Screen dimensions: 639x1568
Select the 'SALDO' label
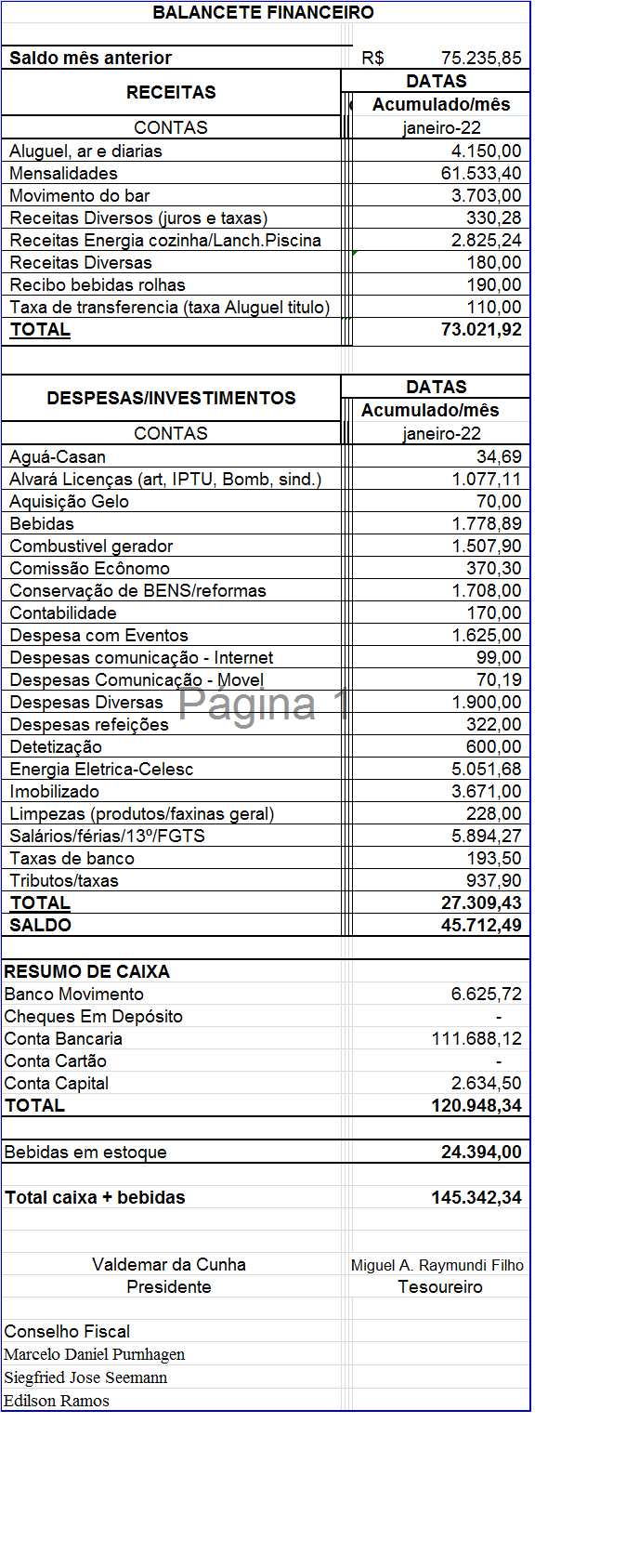[40, 925]
